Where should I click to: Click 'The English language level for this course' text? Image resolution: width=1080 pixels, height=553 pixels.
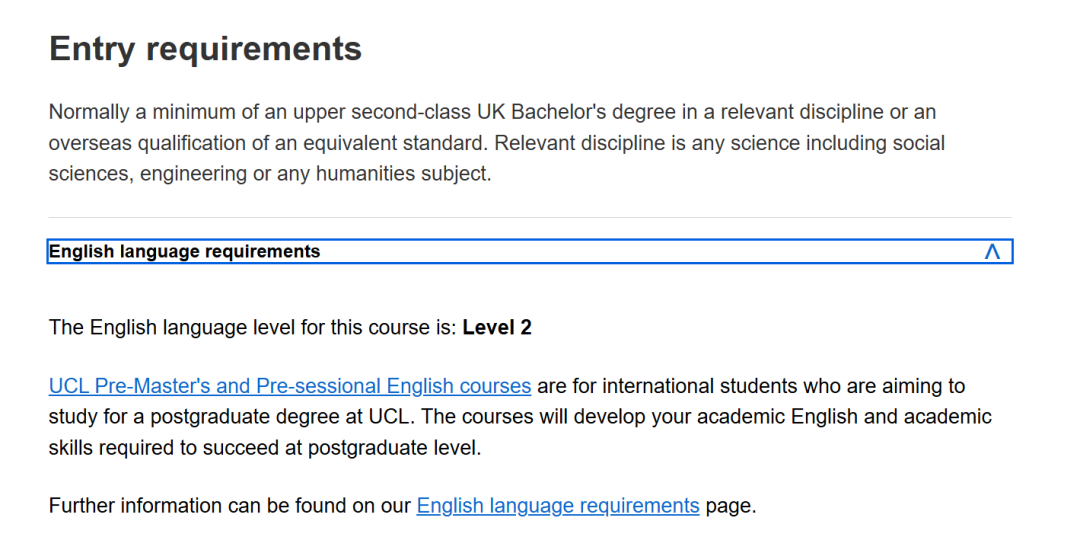(252, 328)
